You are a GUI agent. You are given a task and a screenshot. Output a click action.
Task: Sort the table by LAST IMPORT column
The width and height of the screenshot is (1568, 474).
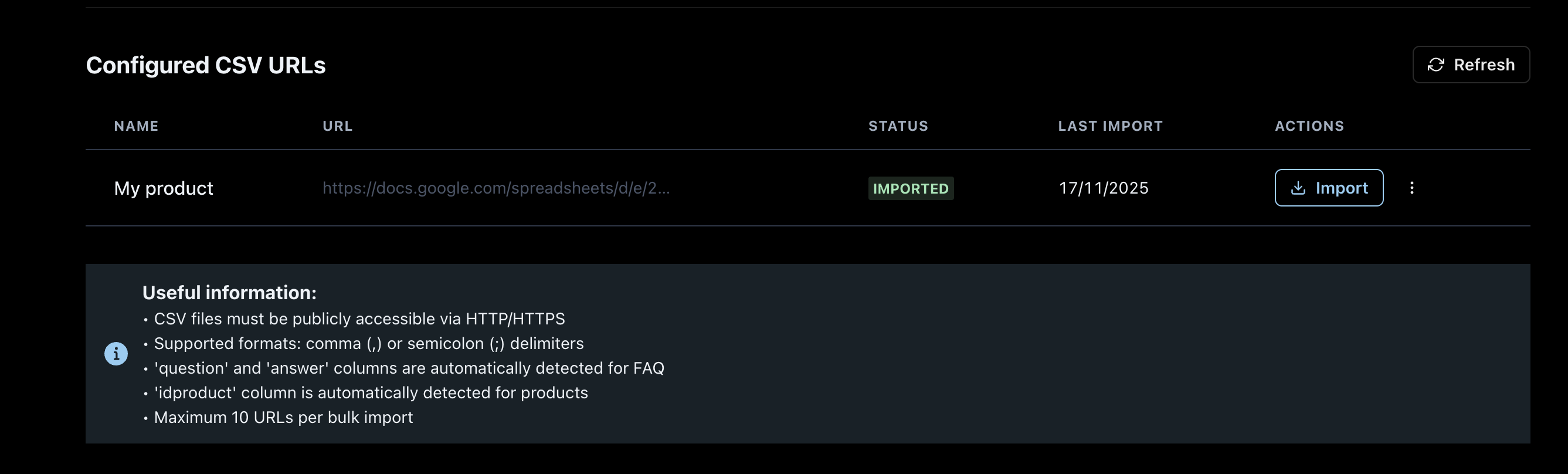pyautogui.click(x=1110, y=126)
